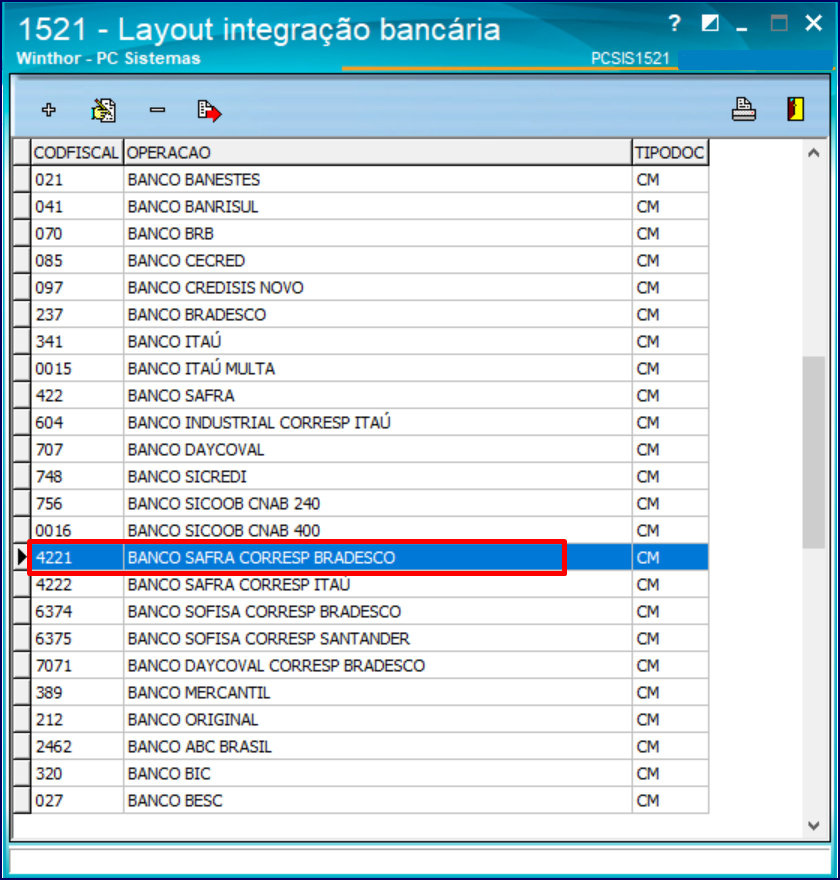This screenshot has width=840, height=880.
Task: Click the code cell 341
Action: coord(77,341)
